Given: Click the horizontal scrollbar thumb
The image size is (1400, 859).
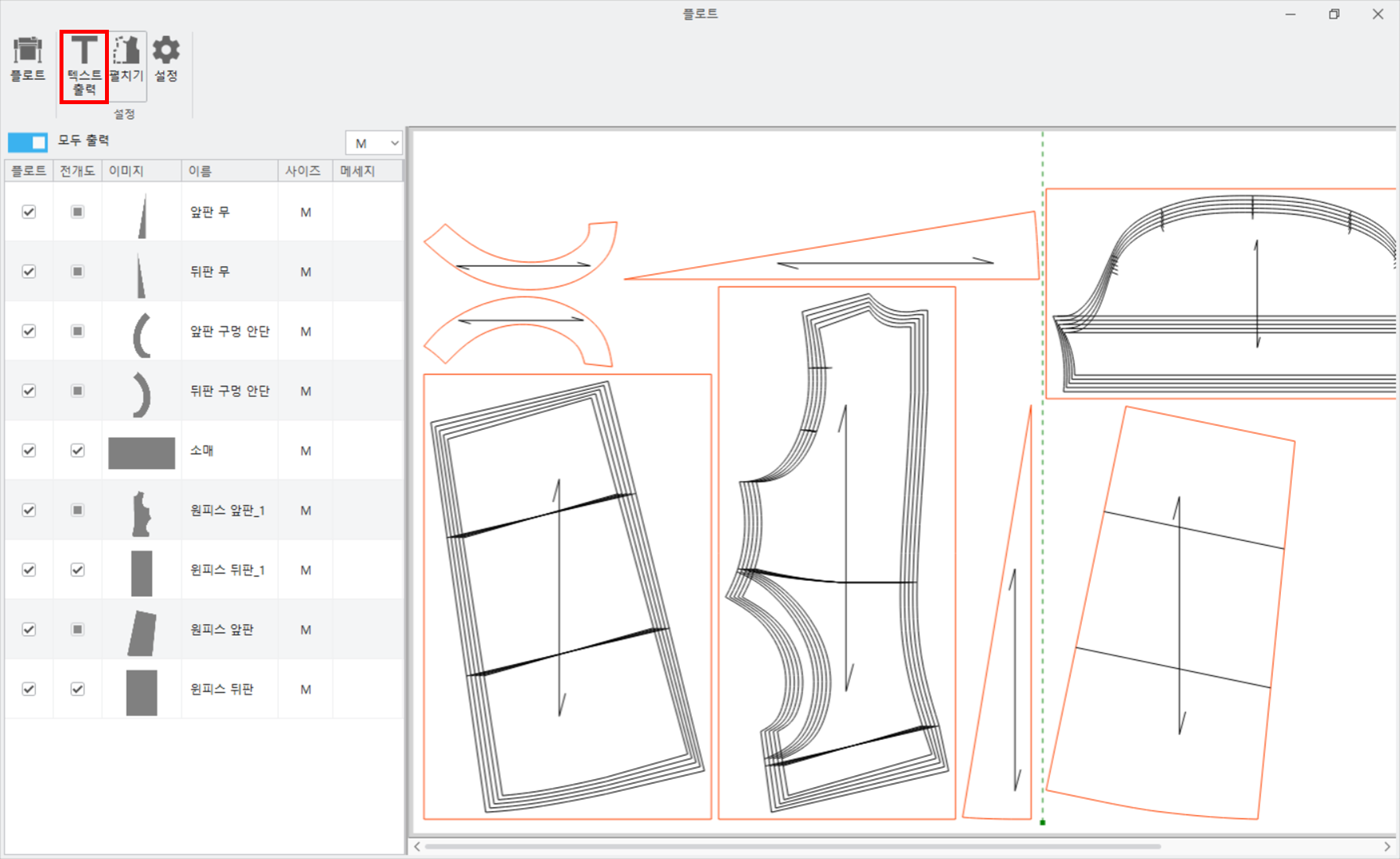Looking at the screenshot, I should point(792,846).
